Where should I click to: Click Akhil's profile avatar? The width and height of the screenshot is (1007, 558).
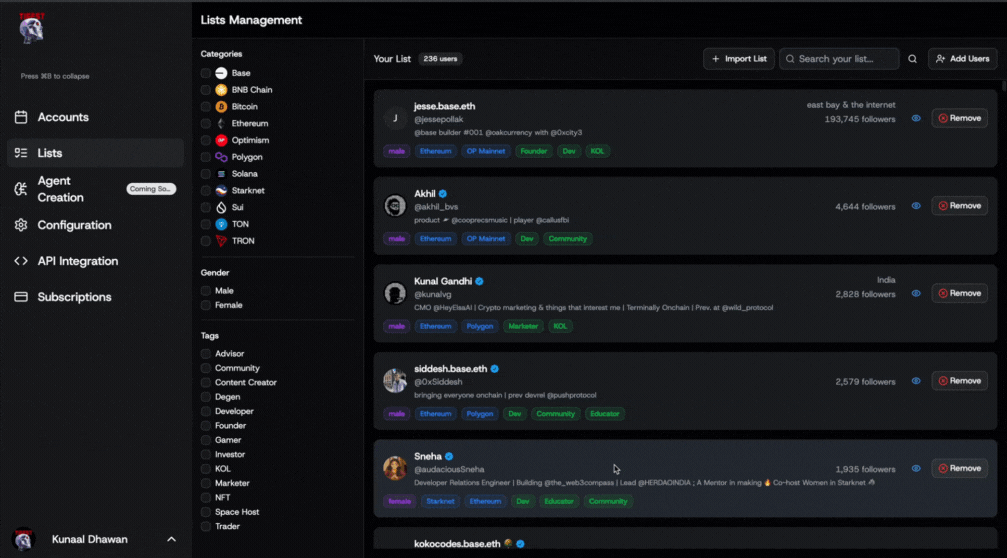395,206
